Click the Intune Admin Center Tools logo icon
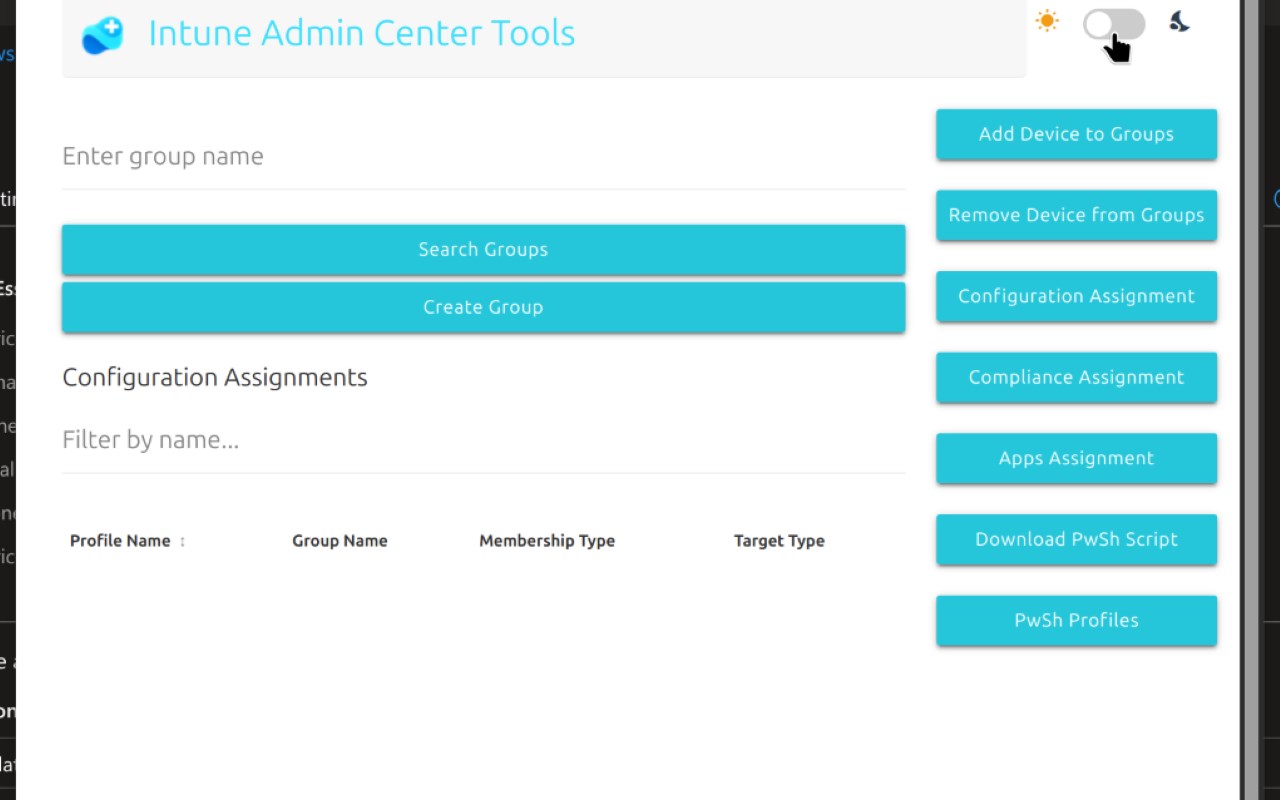 (x=102, y=35)
